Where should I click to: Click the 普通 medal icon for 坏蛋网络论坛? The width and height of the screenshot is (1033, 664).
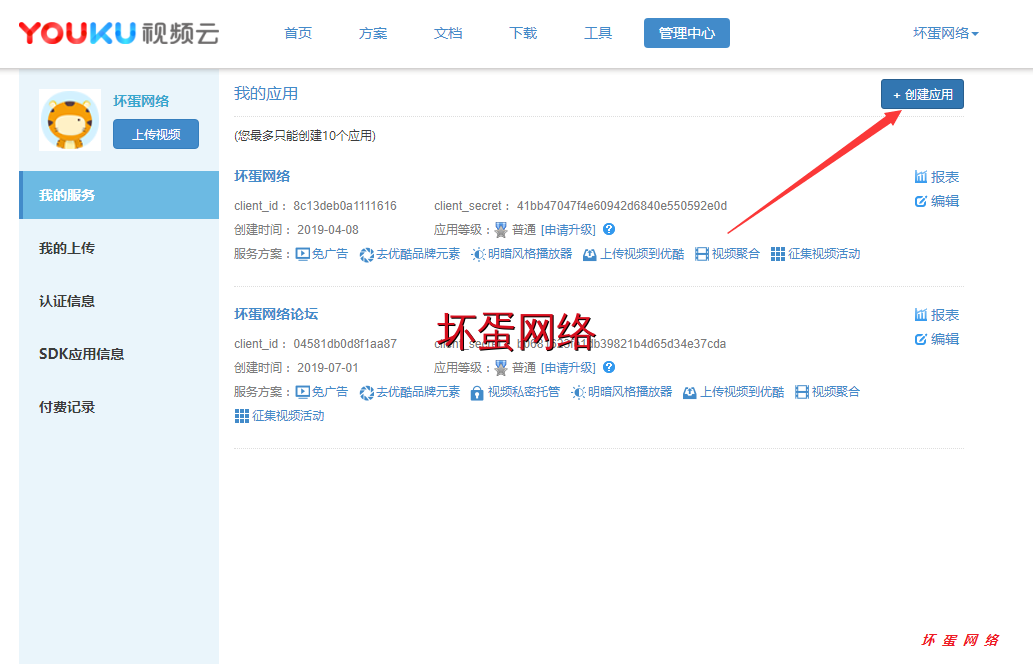(x=501, y=368)
